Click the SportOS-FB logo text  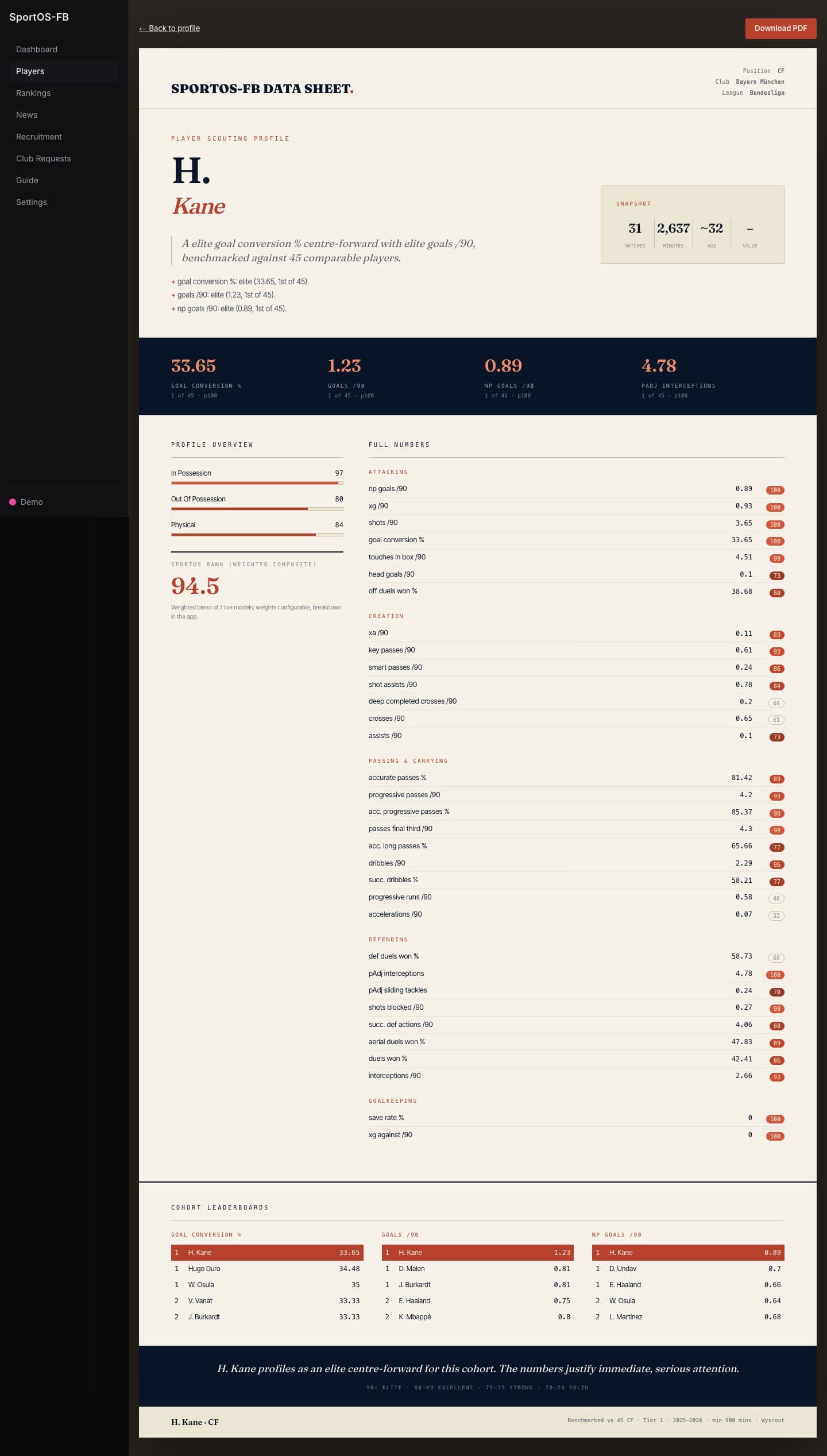[x=39, y=17]
